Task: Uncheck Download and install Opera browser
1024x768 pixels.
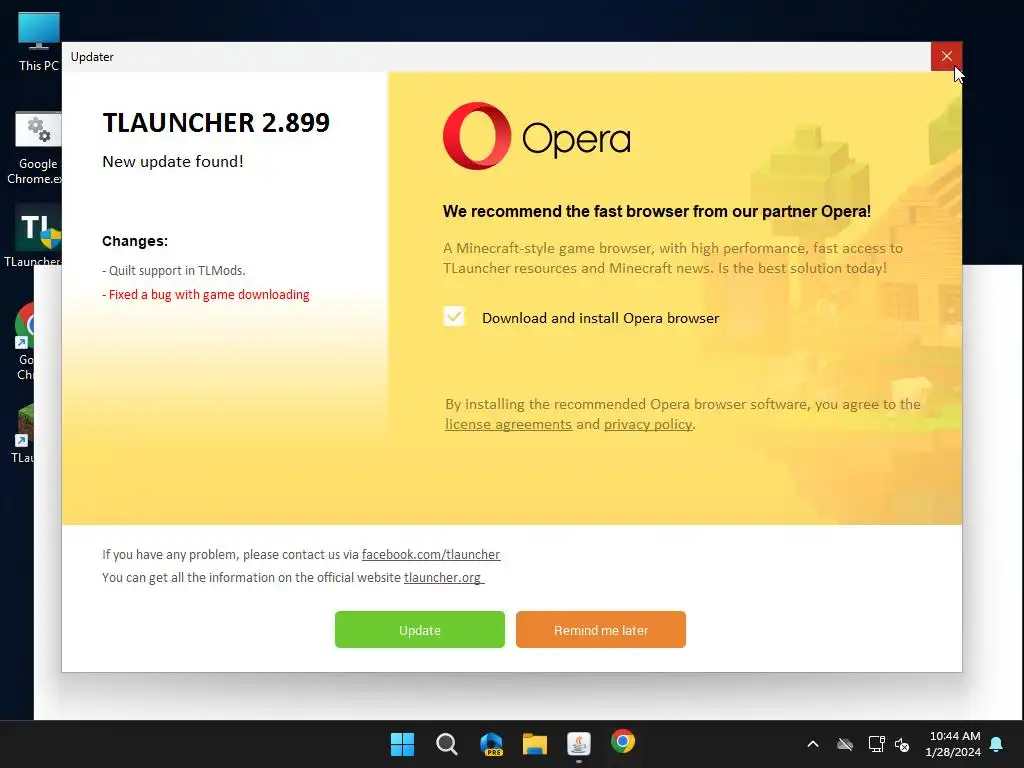Action: point(454,317)
